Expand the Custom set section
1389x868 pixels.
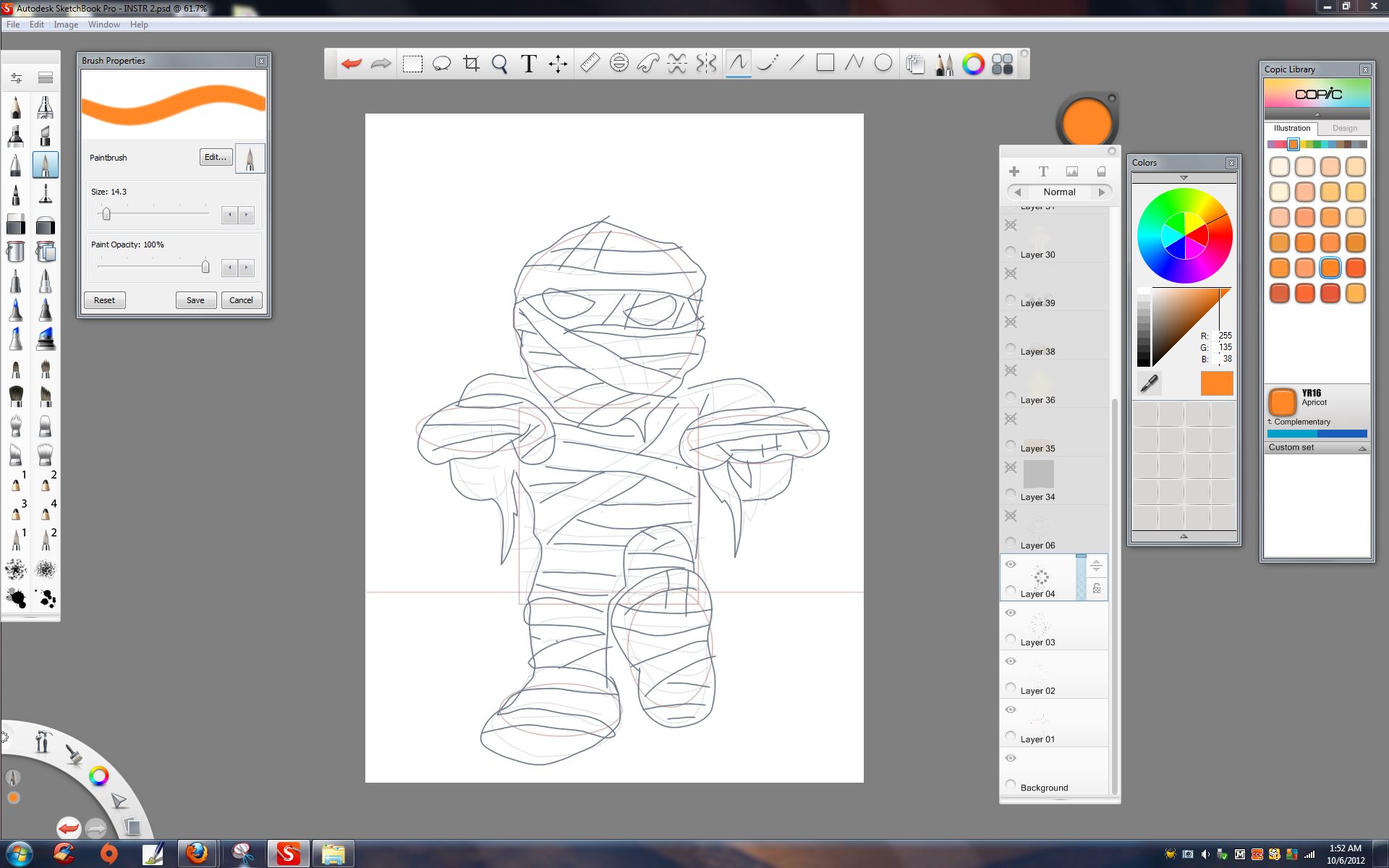[1362, 448]
